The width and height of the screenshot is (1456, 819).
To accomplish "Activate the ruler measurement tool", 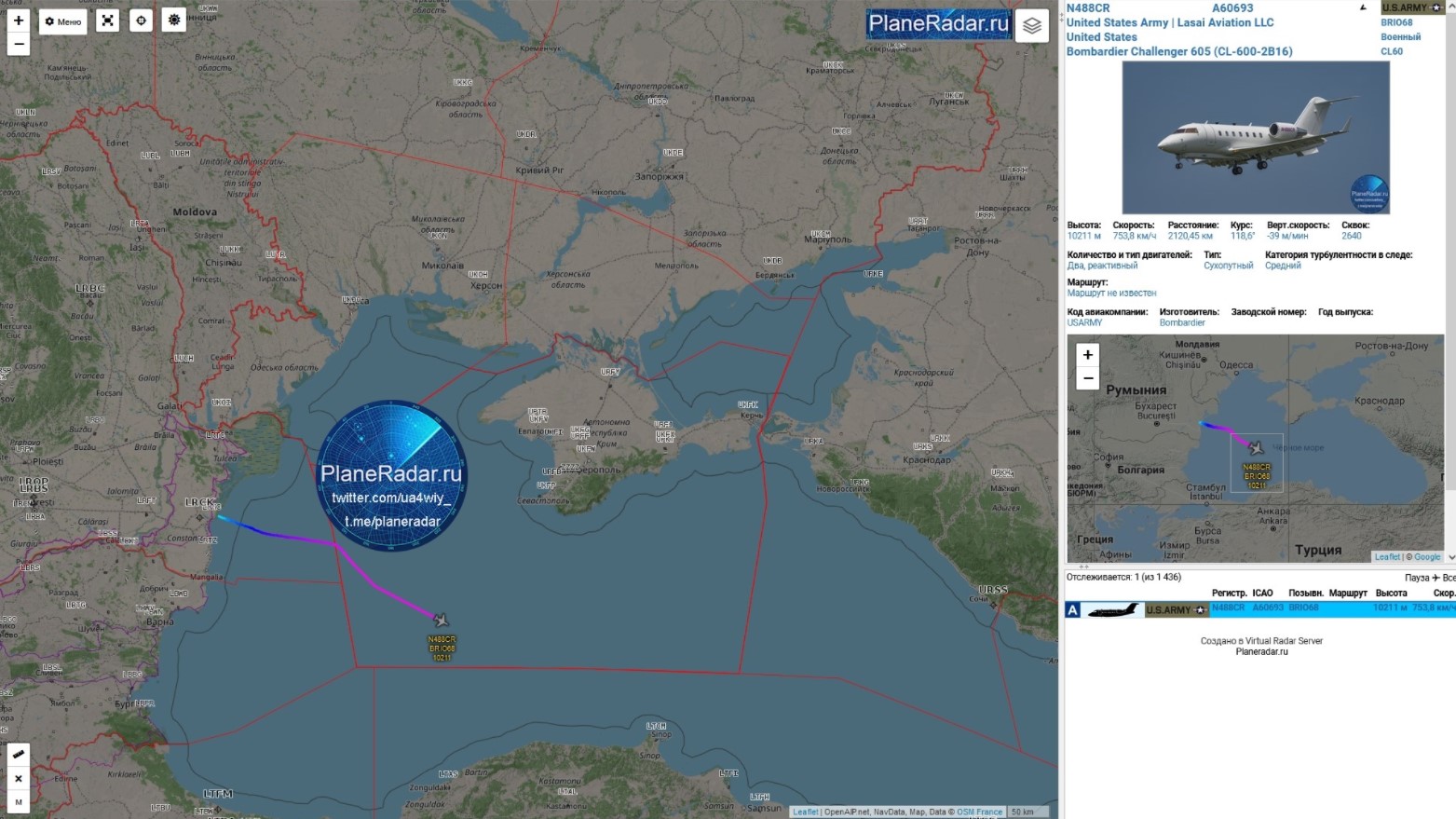I will coord(19,754).
